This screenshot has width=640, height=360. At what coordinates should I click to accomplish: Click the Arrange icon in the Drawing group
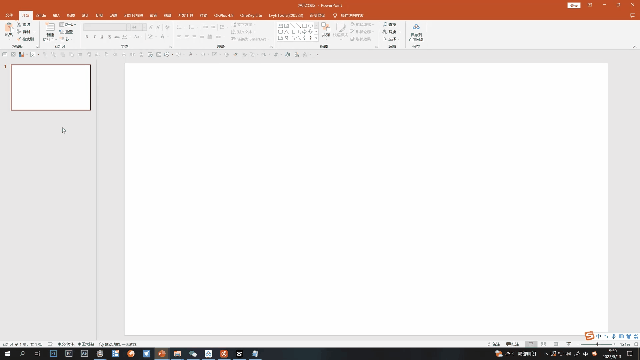[325, 30]
